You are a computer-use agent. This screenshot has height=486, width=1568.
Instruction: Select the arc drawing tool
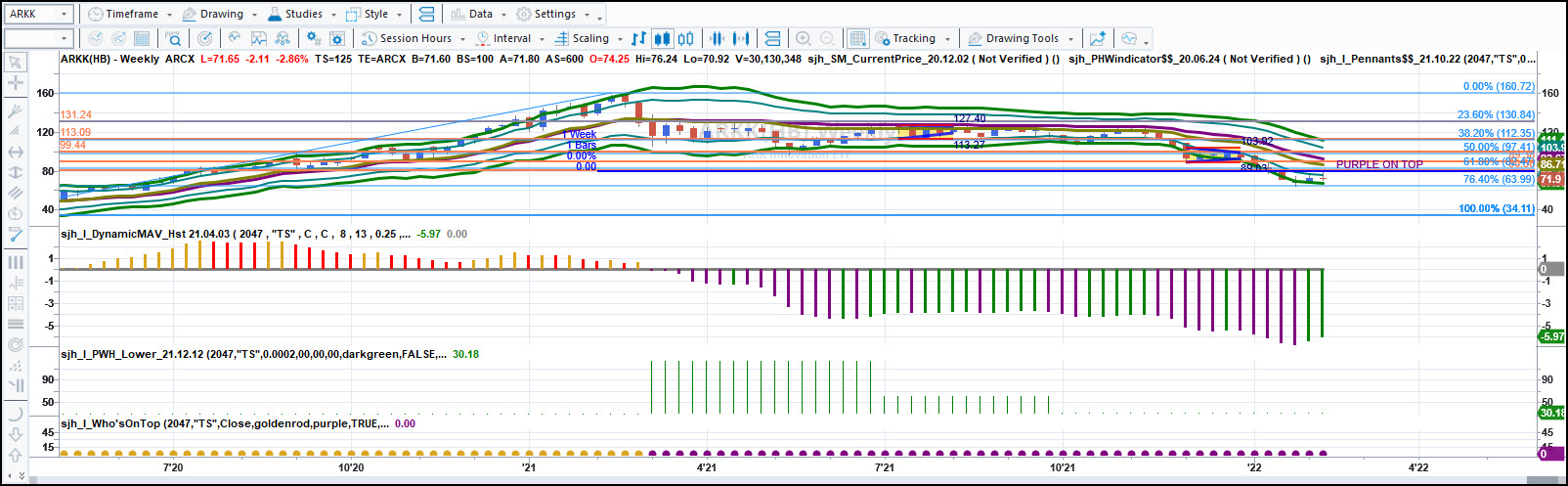(x=16, y=414)
